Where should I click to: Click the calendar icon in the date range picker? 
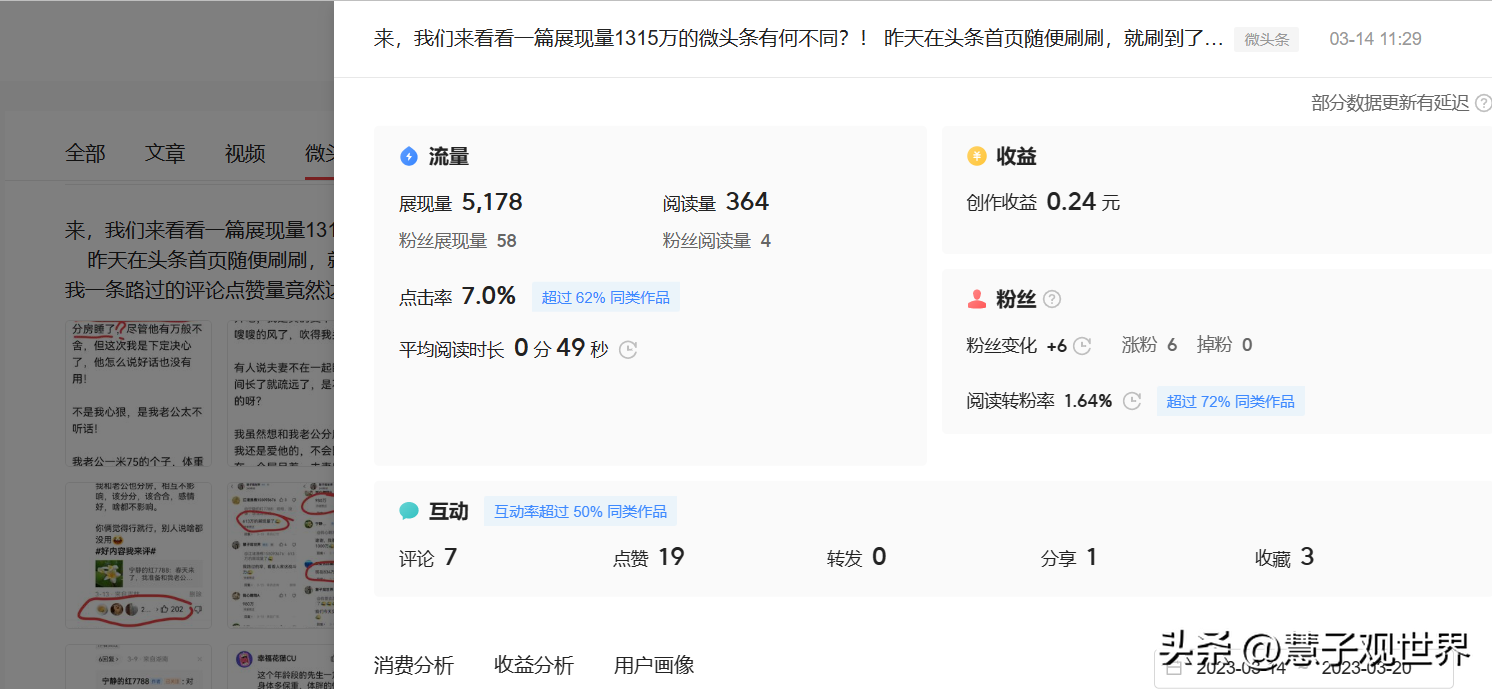pyautogui.click(x=1174, y=668)
